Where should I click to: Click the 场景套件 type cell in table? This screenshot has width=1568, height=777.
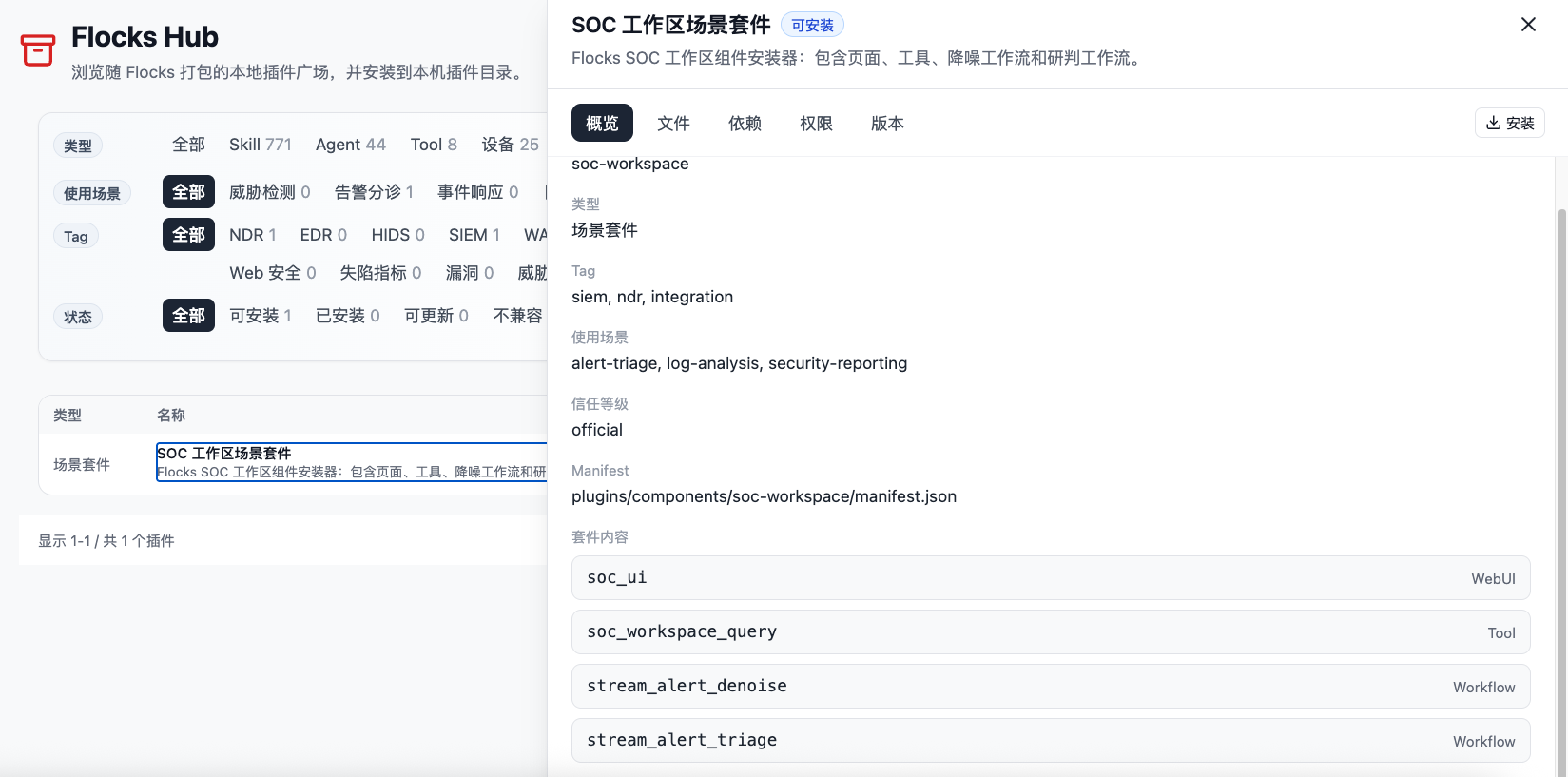point(82,464)
